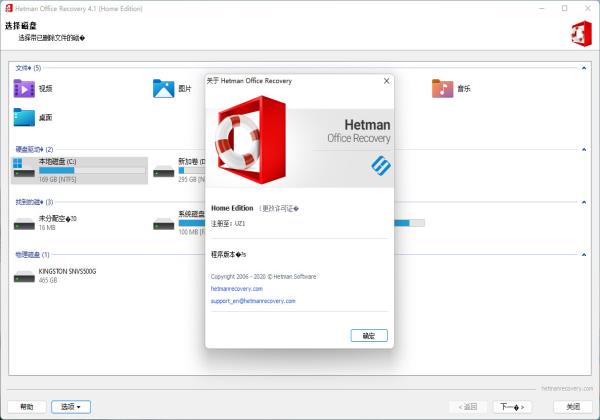Click the 下一步 next button
This screenshot has height=420, width=600.
click(512, 407)
